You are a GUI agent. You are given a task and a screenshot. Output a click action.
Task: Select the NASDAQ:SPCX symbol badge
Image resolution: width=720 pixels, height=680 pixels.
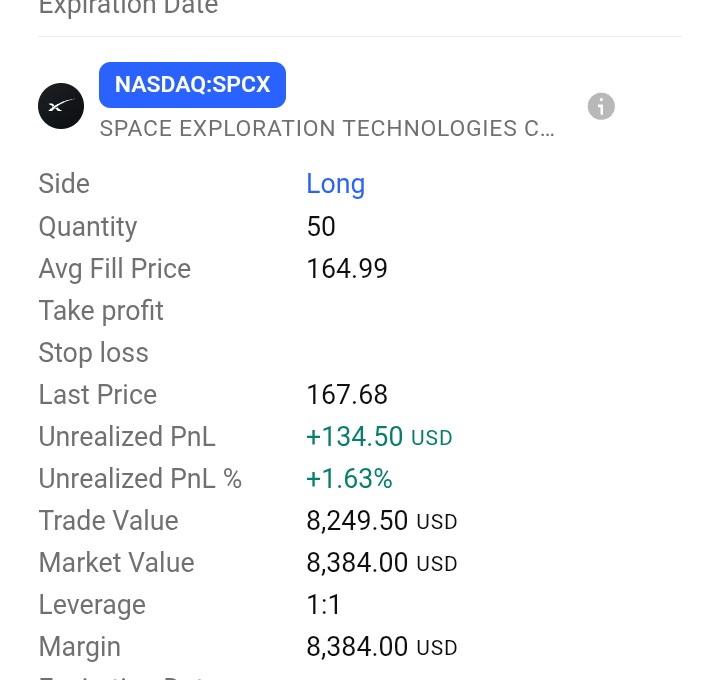tap(192, 85)
